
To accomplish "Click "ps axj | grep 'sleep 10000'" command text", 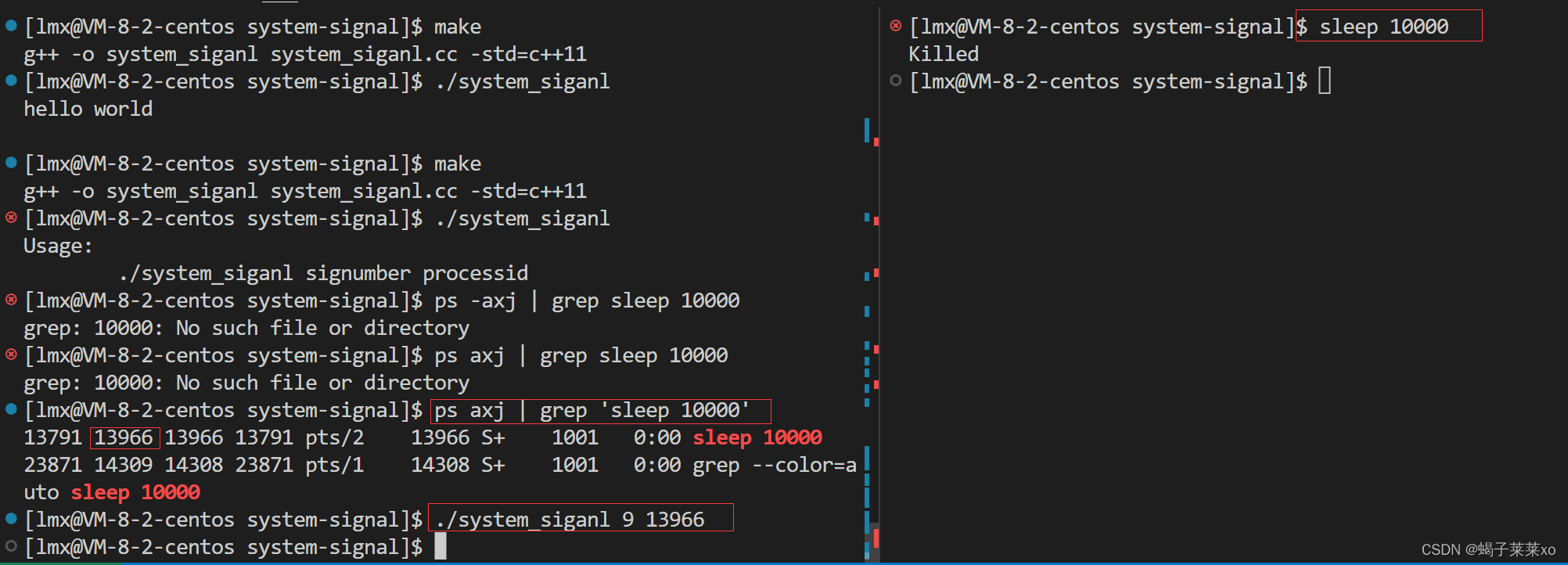I will pyautogui.click(x=592, y=410).
